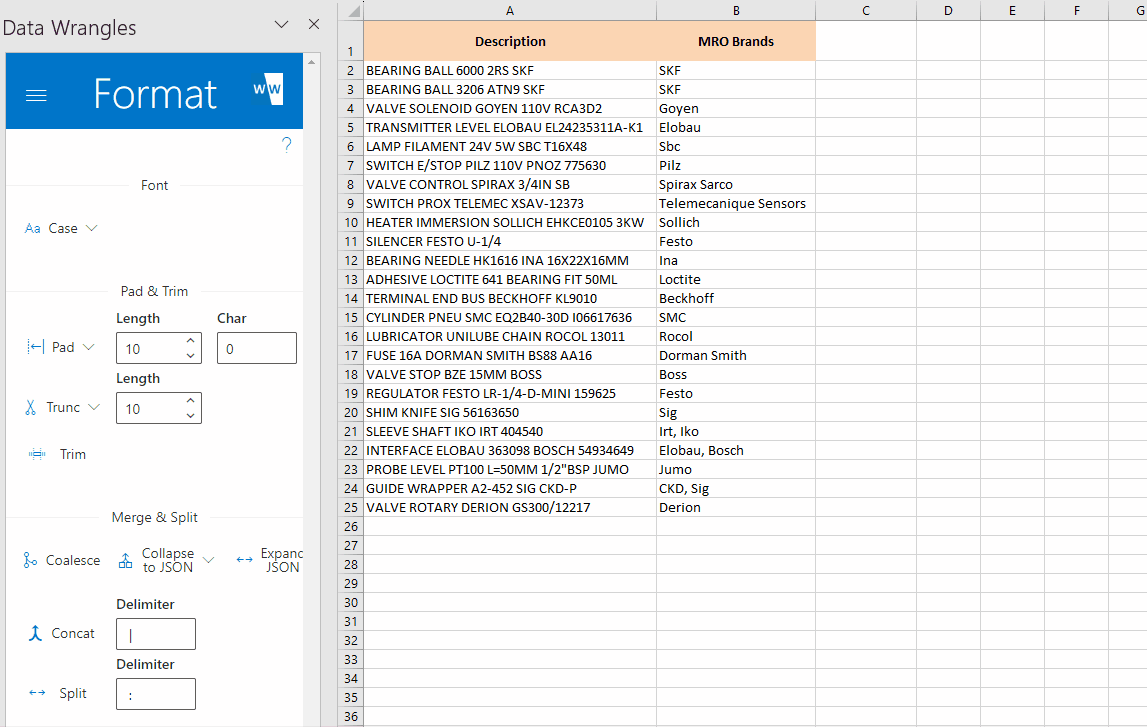Increase the Pad length stepper value

[191, 341]
